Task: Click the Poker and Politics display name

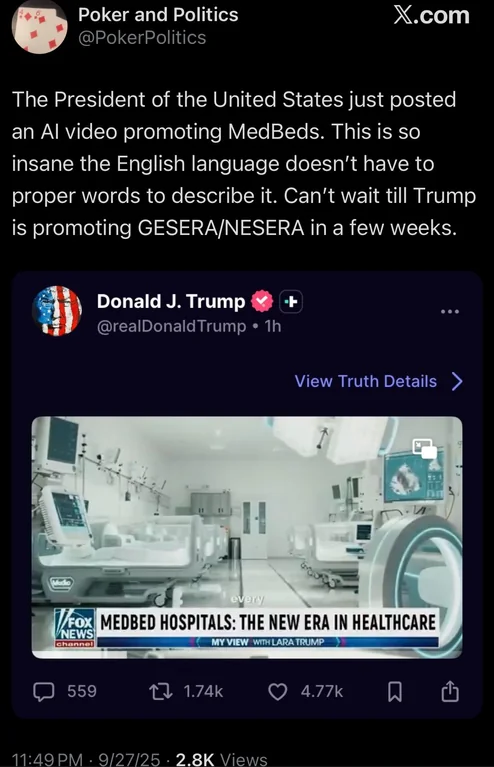Action: pos(158,15)
